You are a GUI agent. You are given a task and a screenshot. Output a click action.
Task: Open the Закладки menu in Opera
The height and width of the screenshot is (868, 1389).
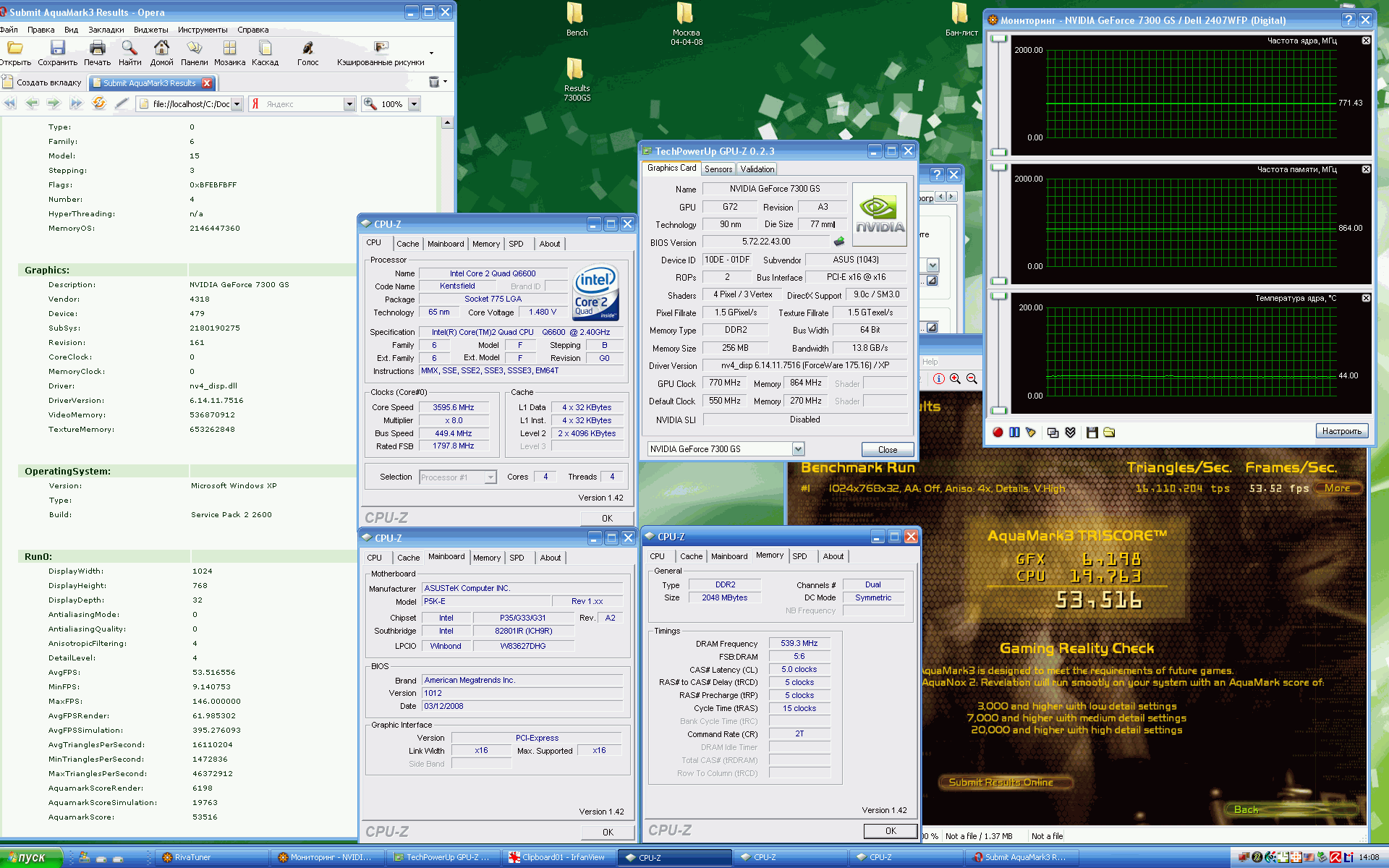coord(106,30)
